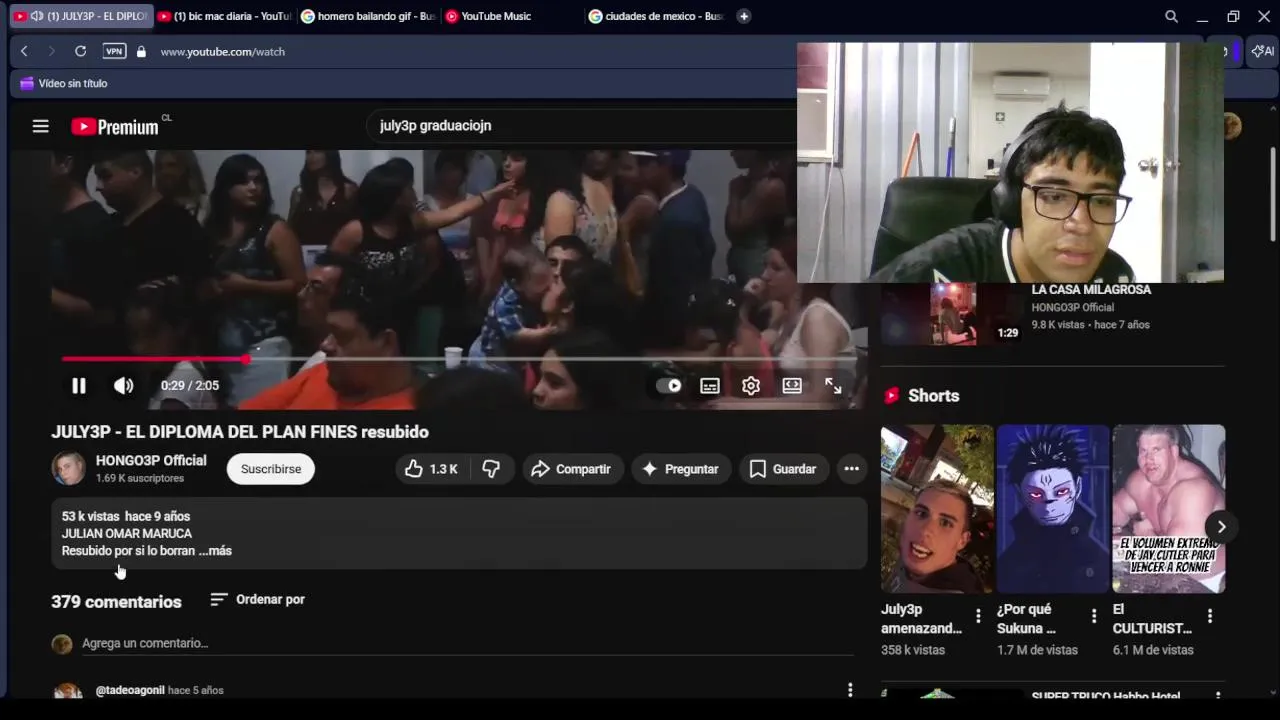Open HONGO3P Official channel avatar
Viewport: 1280px width, 720px height.
68,468
